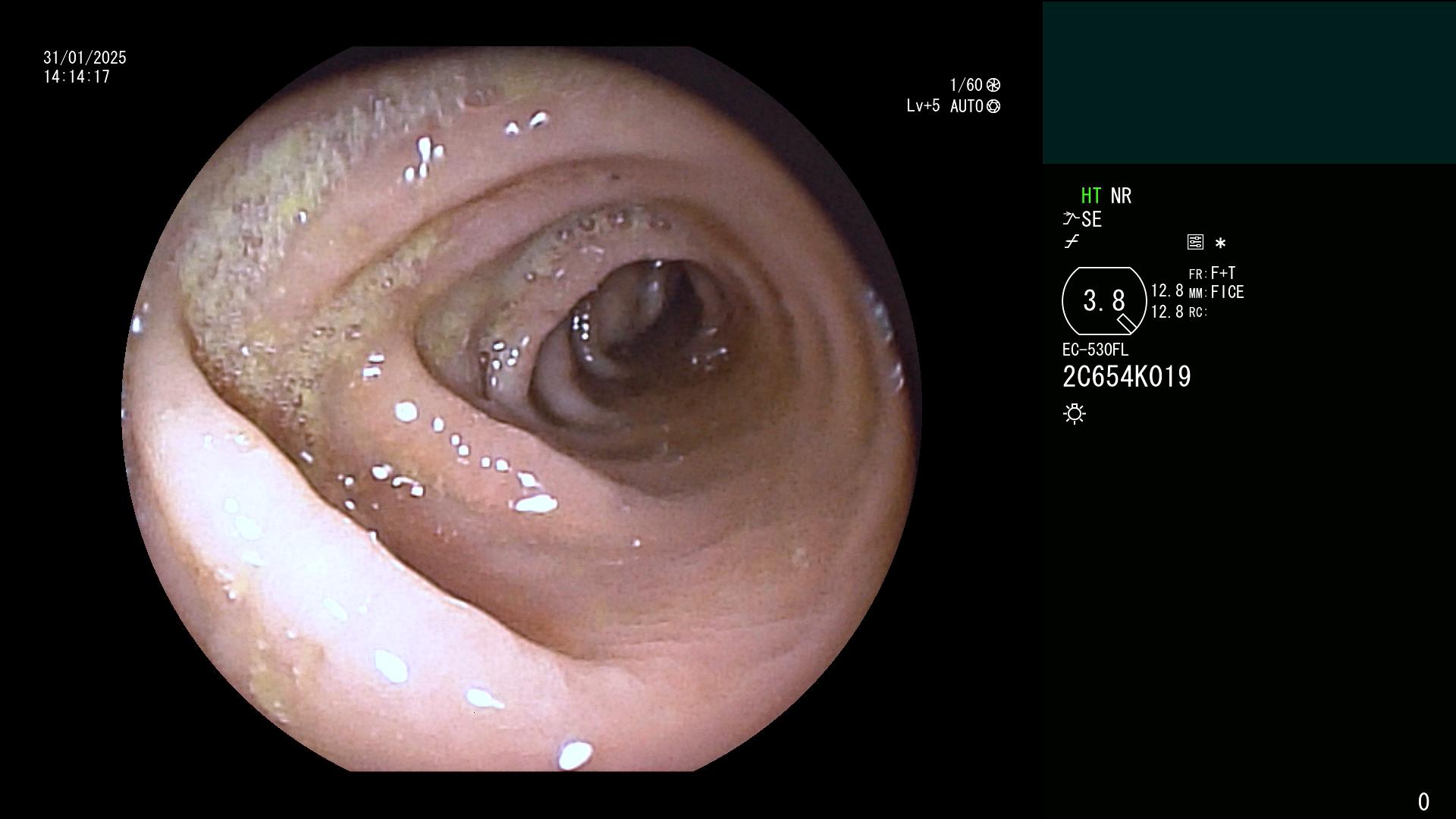Click the auto iris icon beside AUTO
This screenshot has width=1456, height=819.
point(993,106)
